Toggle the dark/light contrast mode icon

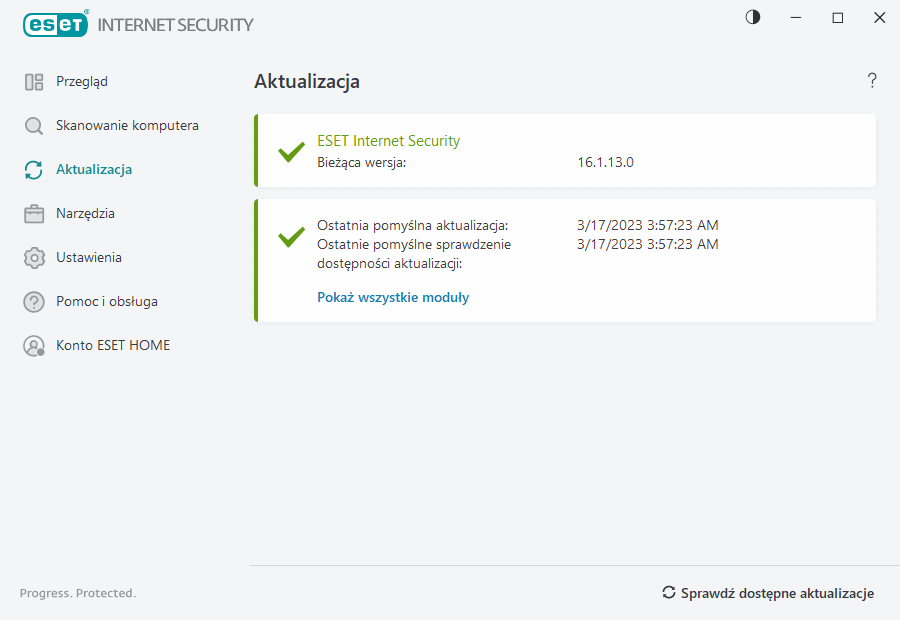(x=753, y=18)
